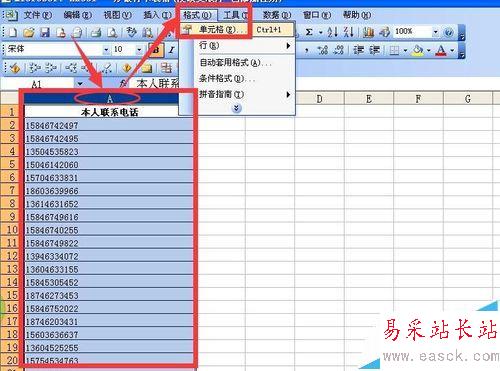Select column D header
The height and width of the screenshot is (371, 500).
(x=319, y=99)
